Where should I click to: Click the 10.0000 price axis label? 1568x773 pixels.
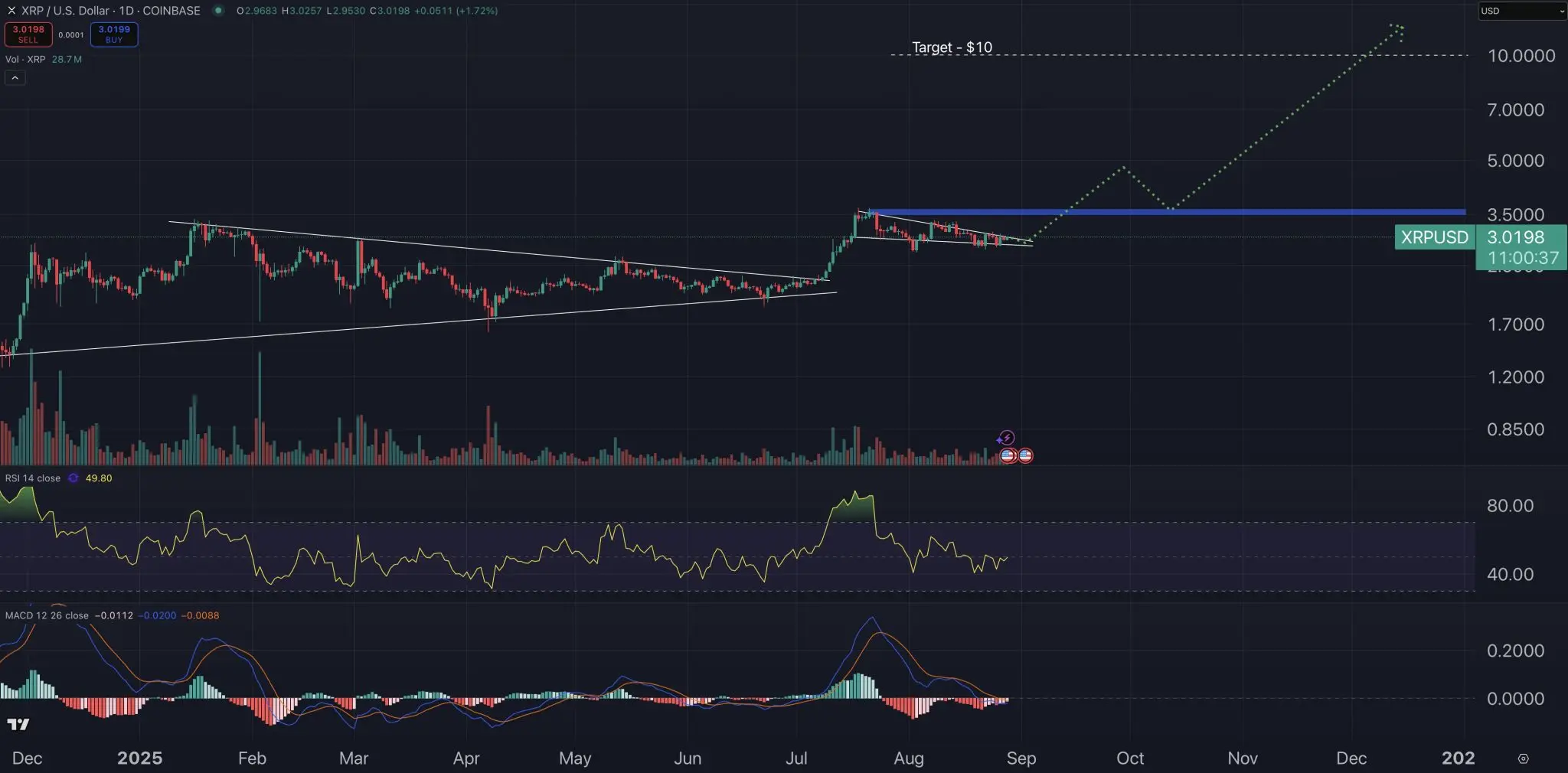[x=1521, y=56]
